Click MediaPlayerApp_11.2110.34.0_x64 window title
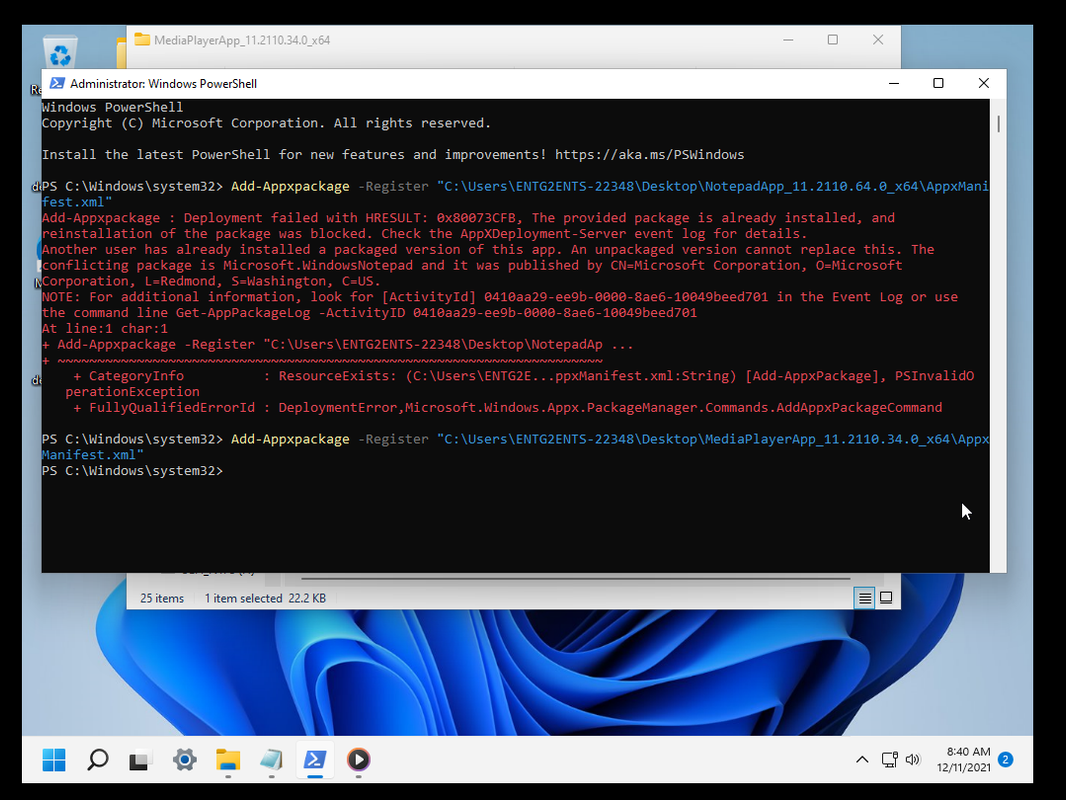This screenshot has width=1066, height=800. tap(242, 40)
